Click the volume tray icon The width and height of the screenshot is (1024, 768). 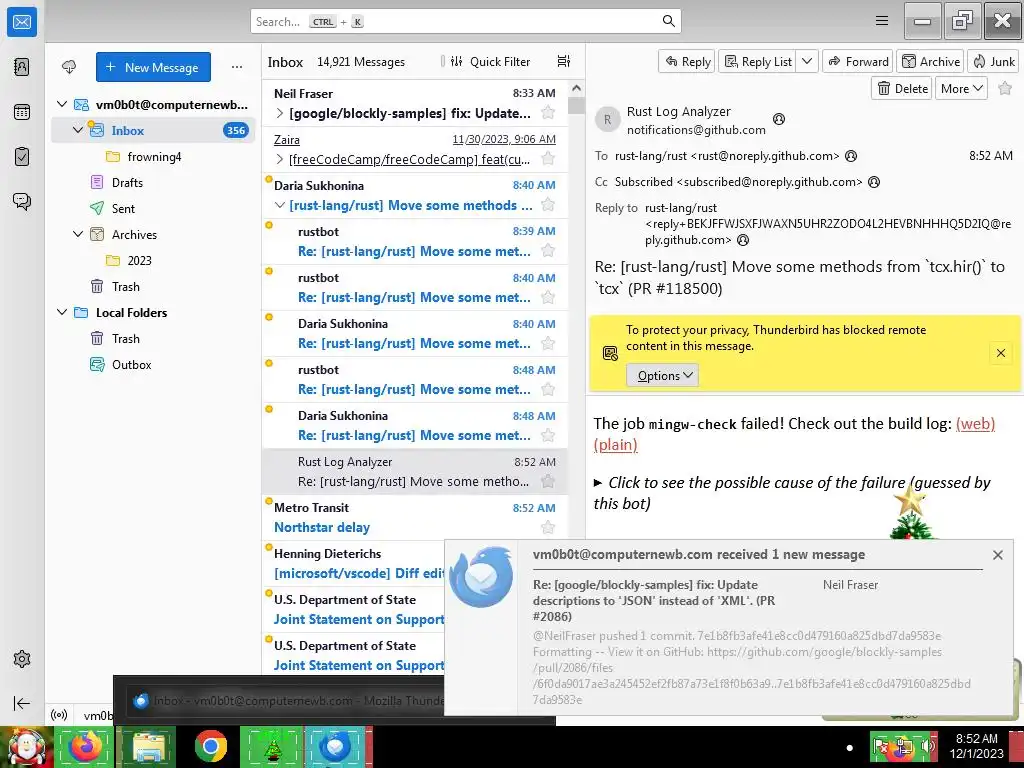click(x=927, y=746)
